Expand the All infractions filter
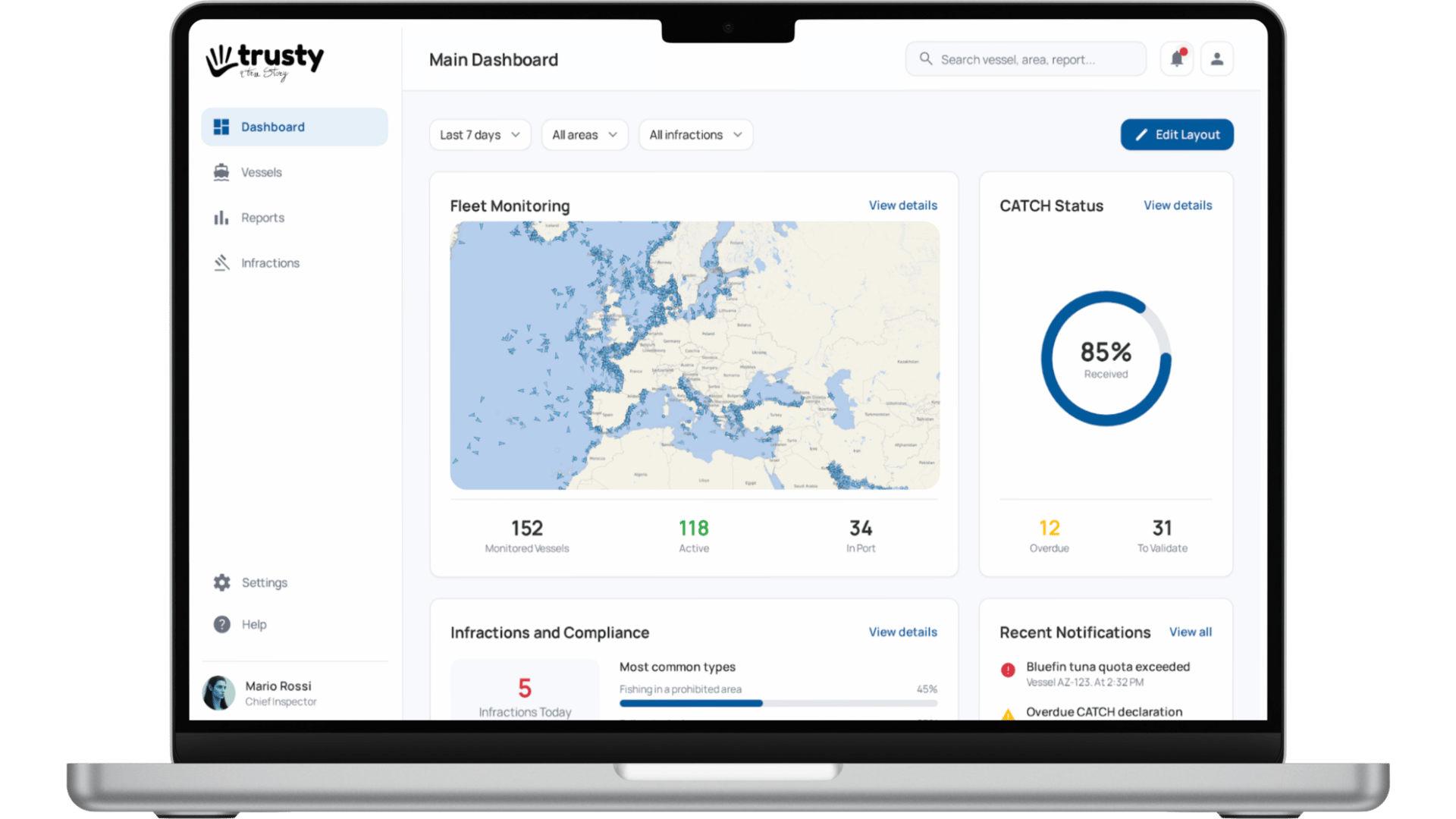 click(x=695, y=134)
